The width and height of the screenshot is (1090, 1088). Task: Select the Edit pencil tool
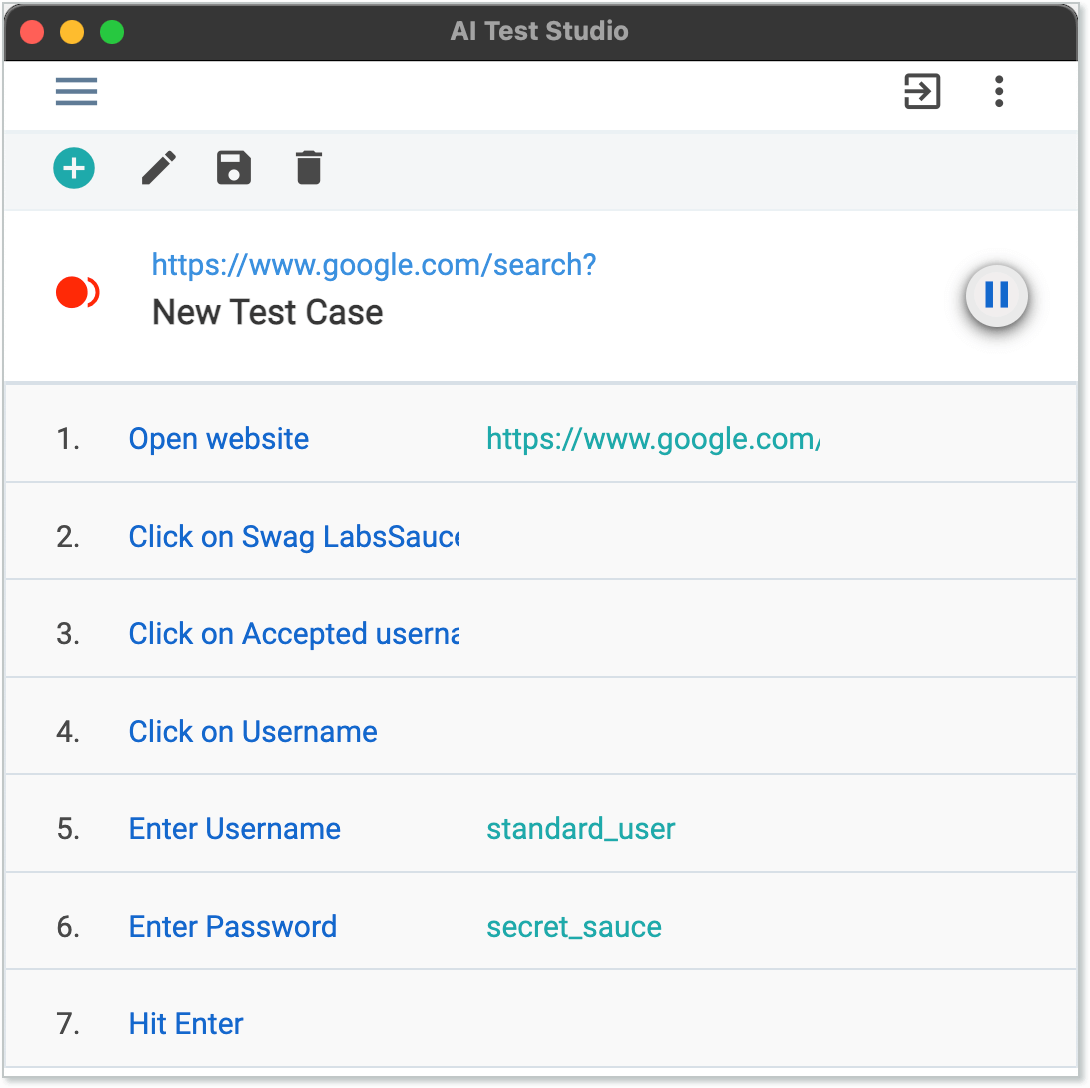click(x=158, y=168)
